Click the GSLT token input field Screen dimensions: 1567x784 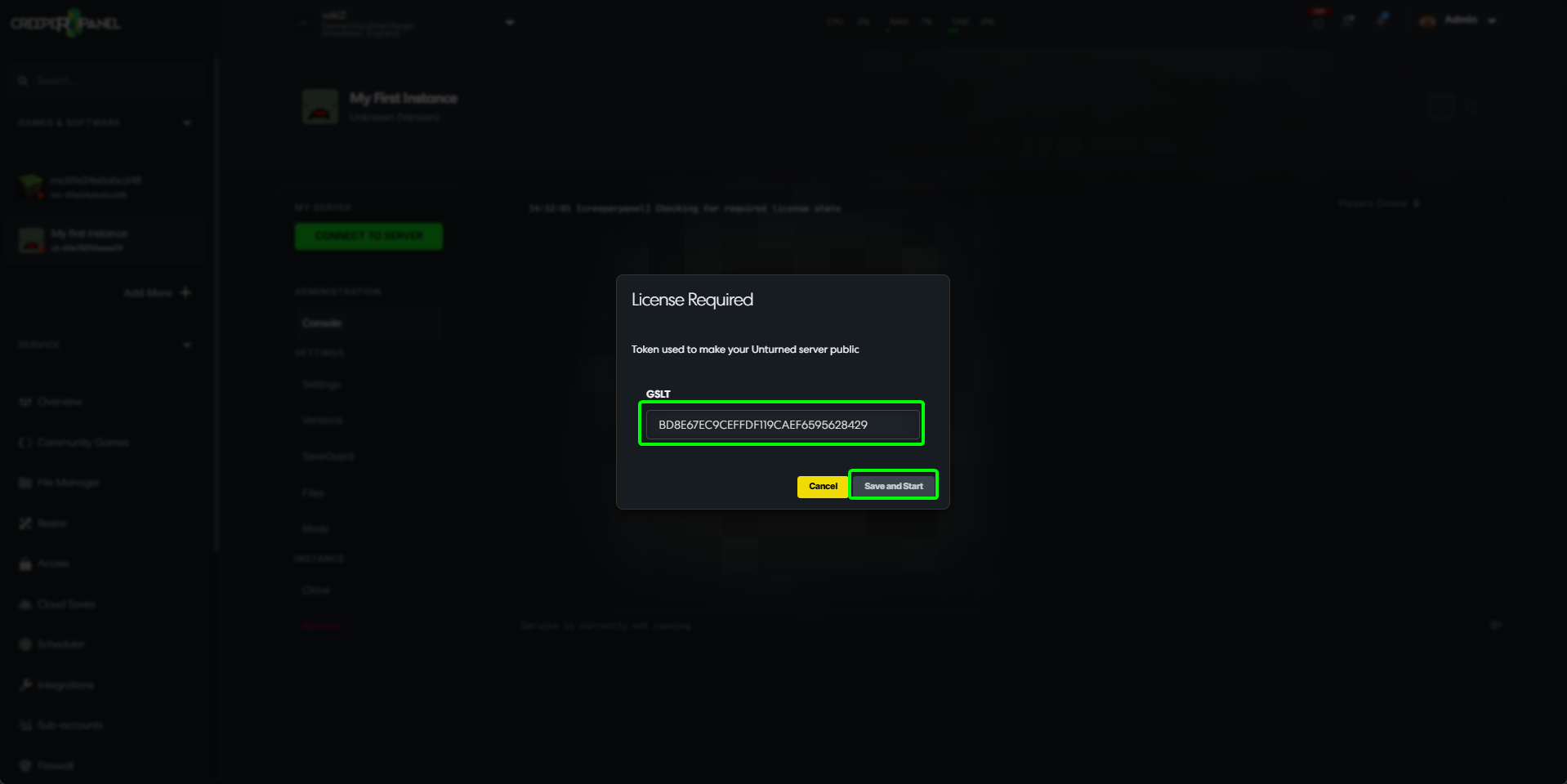(x=781, y=425)
